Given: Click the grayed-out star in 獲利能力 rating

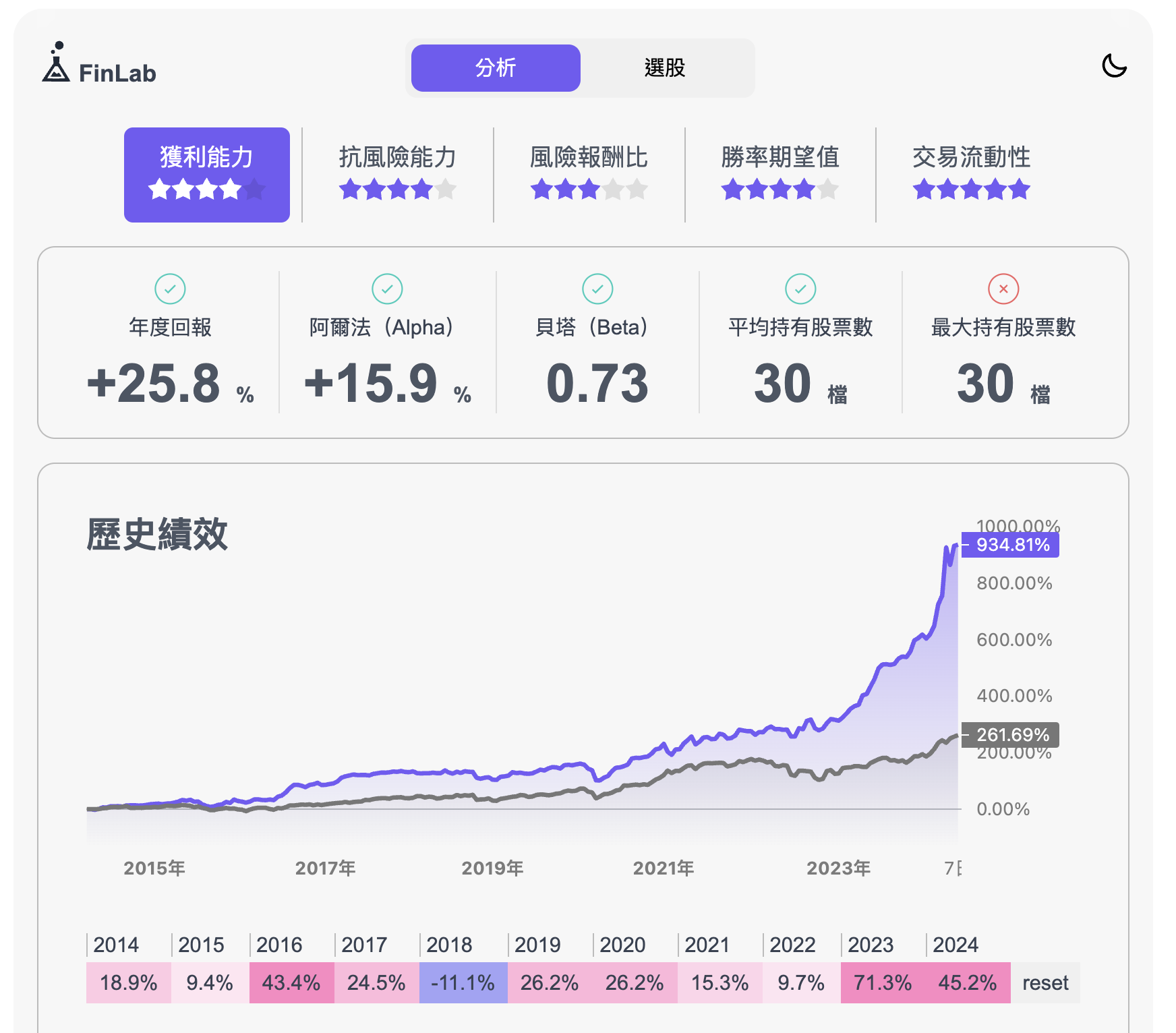Looking at the screenshot, I should pyautogui.click(x=254, y=190).
